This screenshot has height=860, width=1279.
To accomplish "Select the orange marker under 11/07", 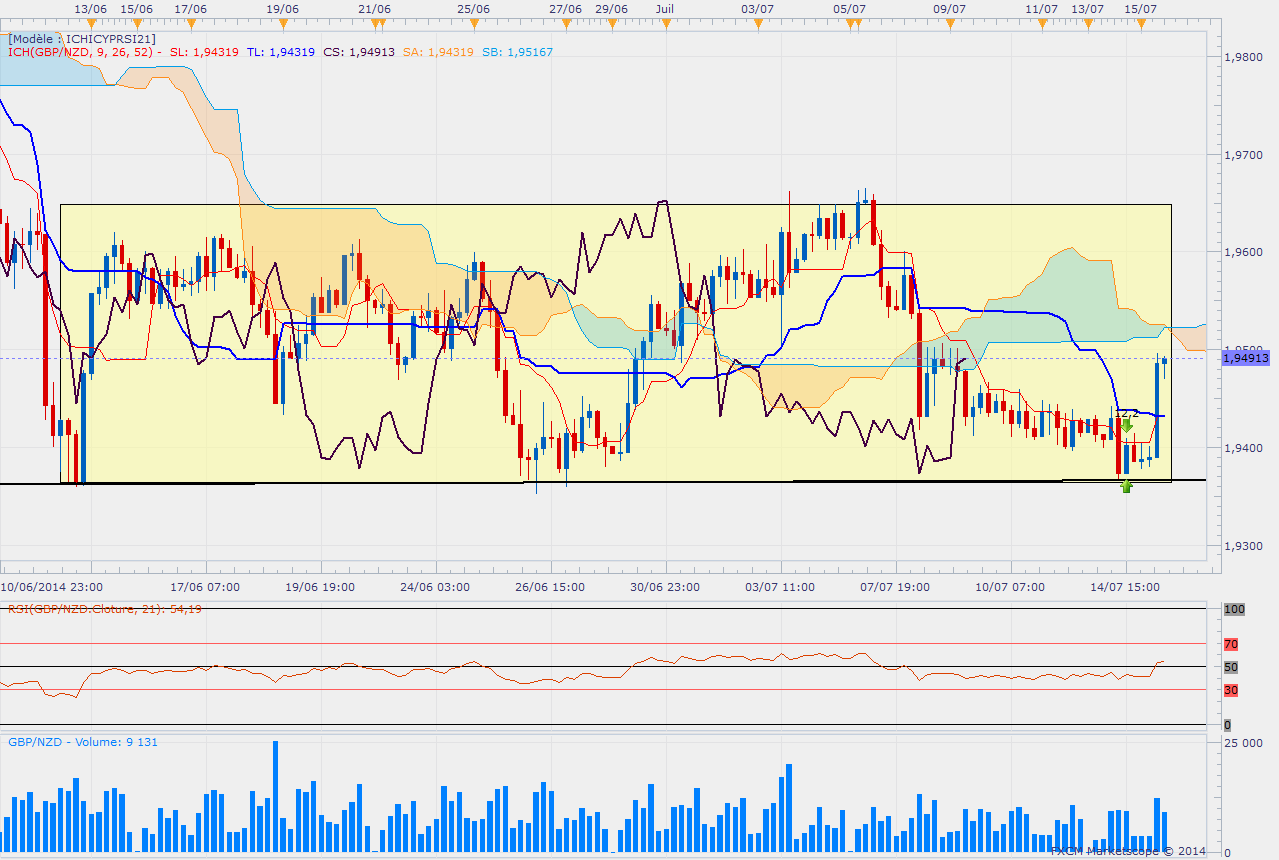I will (x=1042, y=23).
